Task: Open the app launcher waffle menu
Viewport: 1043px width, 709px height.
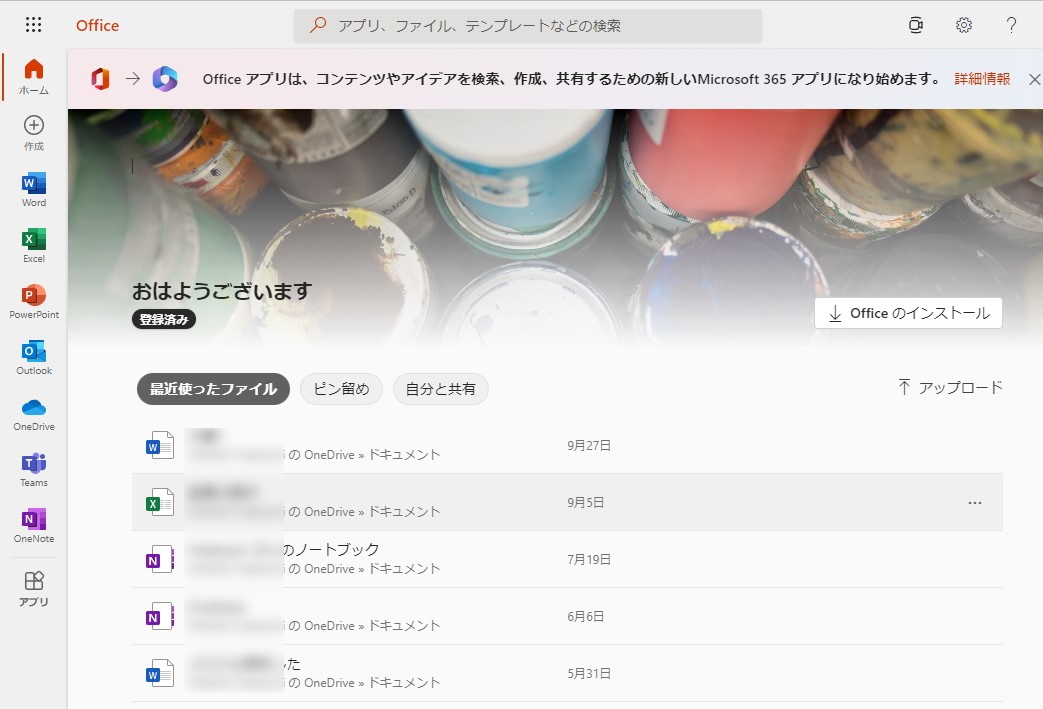Action: (33, 24)
